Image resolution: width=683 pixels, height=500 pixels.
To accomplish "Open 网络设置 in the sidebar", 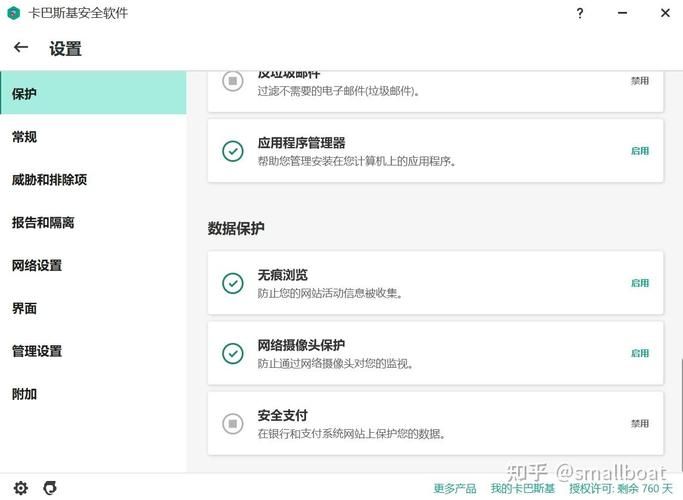I will pyautogui.click(x=93, y=265).
